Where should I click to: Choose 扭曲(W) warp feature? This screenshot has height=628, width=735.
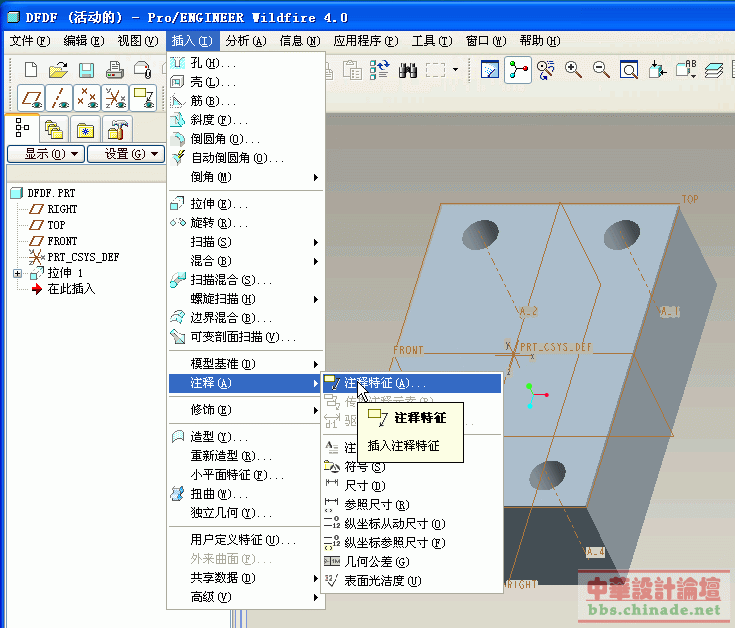[246, 493]
